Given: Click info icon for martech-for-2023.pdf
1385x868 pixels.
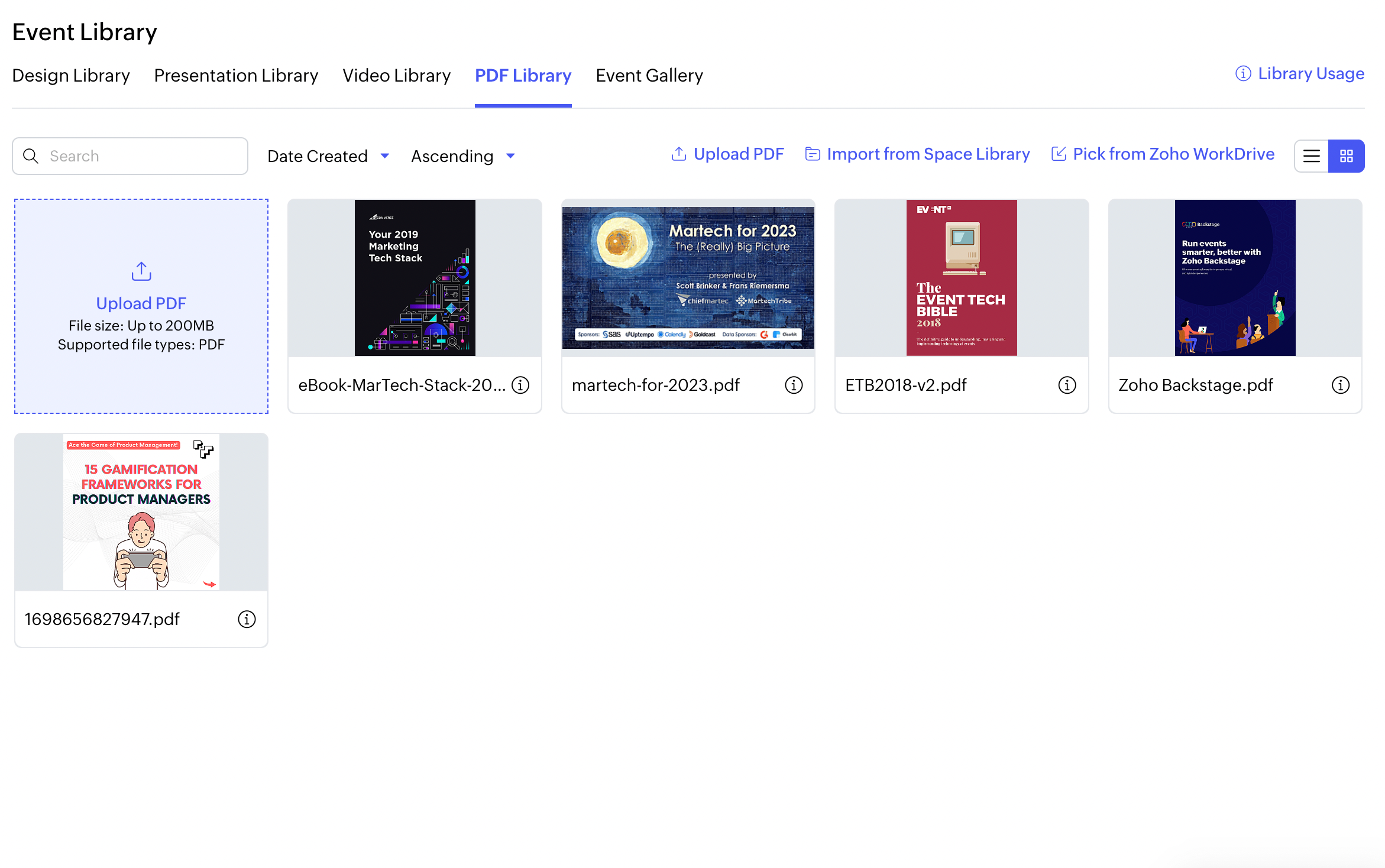Looking at the screenshot, I should [x=794, y=385].
